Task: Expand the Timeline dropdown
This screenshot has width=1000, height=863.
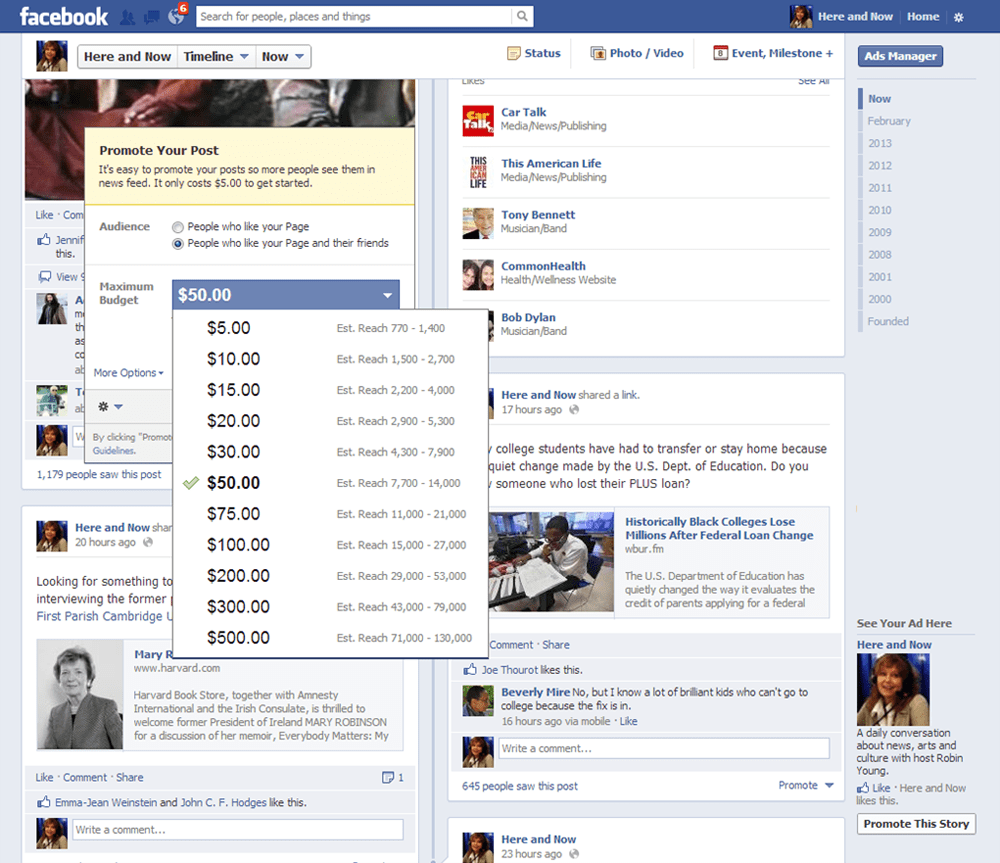Action: (216, 57)
